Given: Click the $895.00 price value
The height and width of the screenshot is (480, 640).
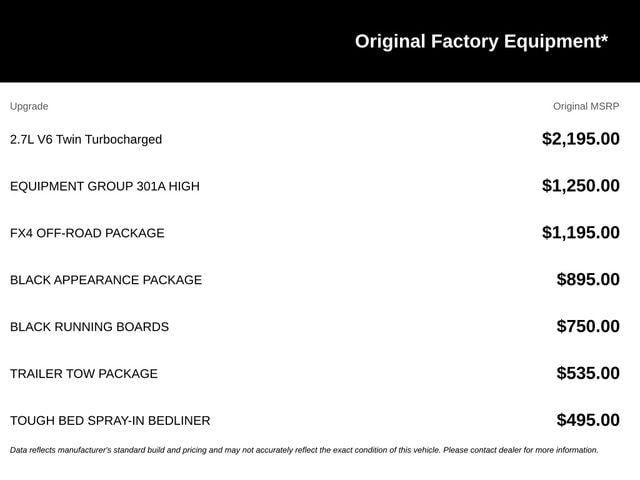Looking at the screenshot, I should point(588,280).
